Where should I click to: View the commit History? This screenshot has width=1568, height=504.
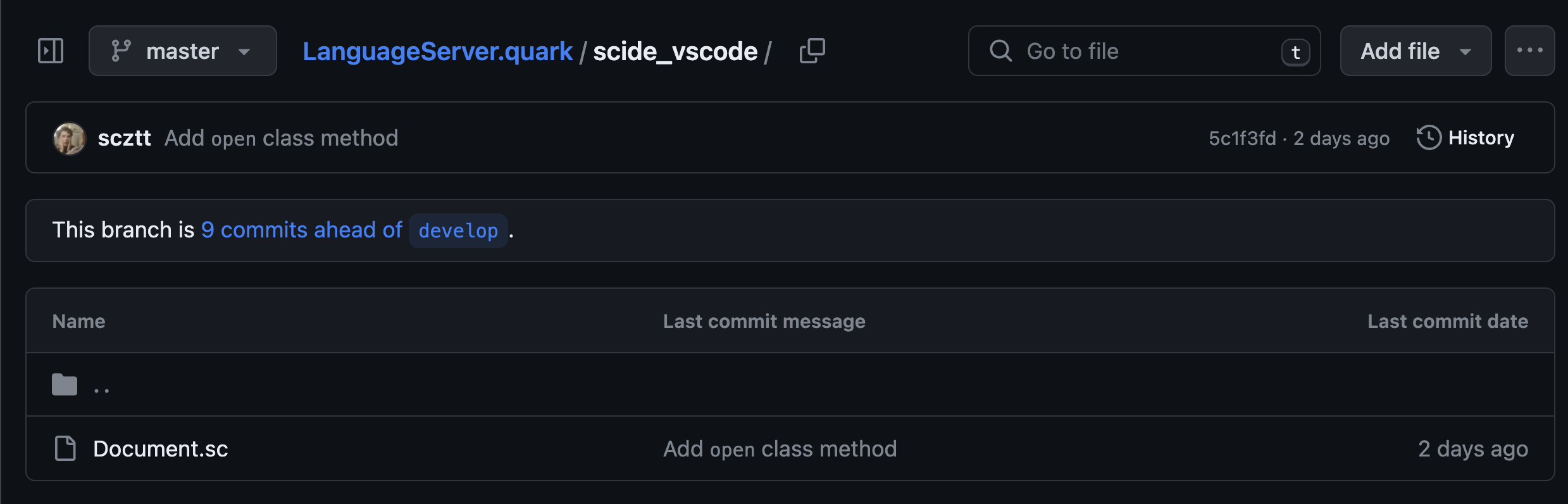tap(1465, 137)
